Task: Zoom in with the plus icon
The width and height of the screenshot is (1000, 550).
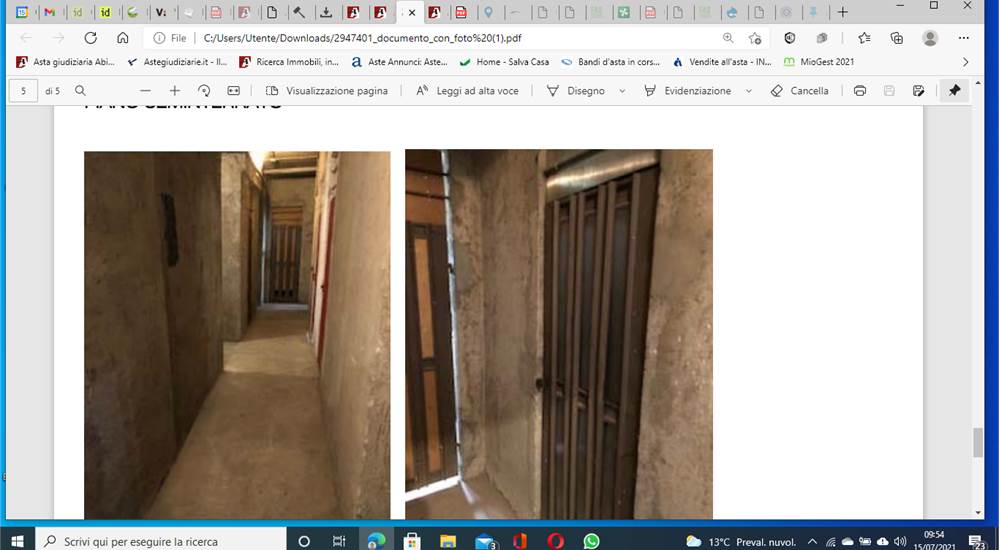Action: click(x=175, y=91)
